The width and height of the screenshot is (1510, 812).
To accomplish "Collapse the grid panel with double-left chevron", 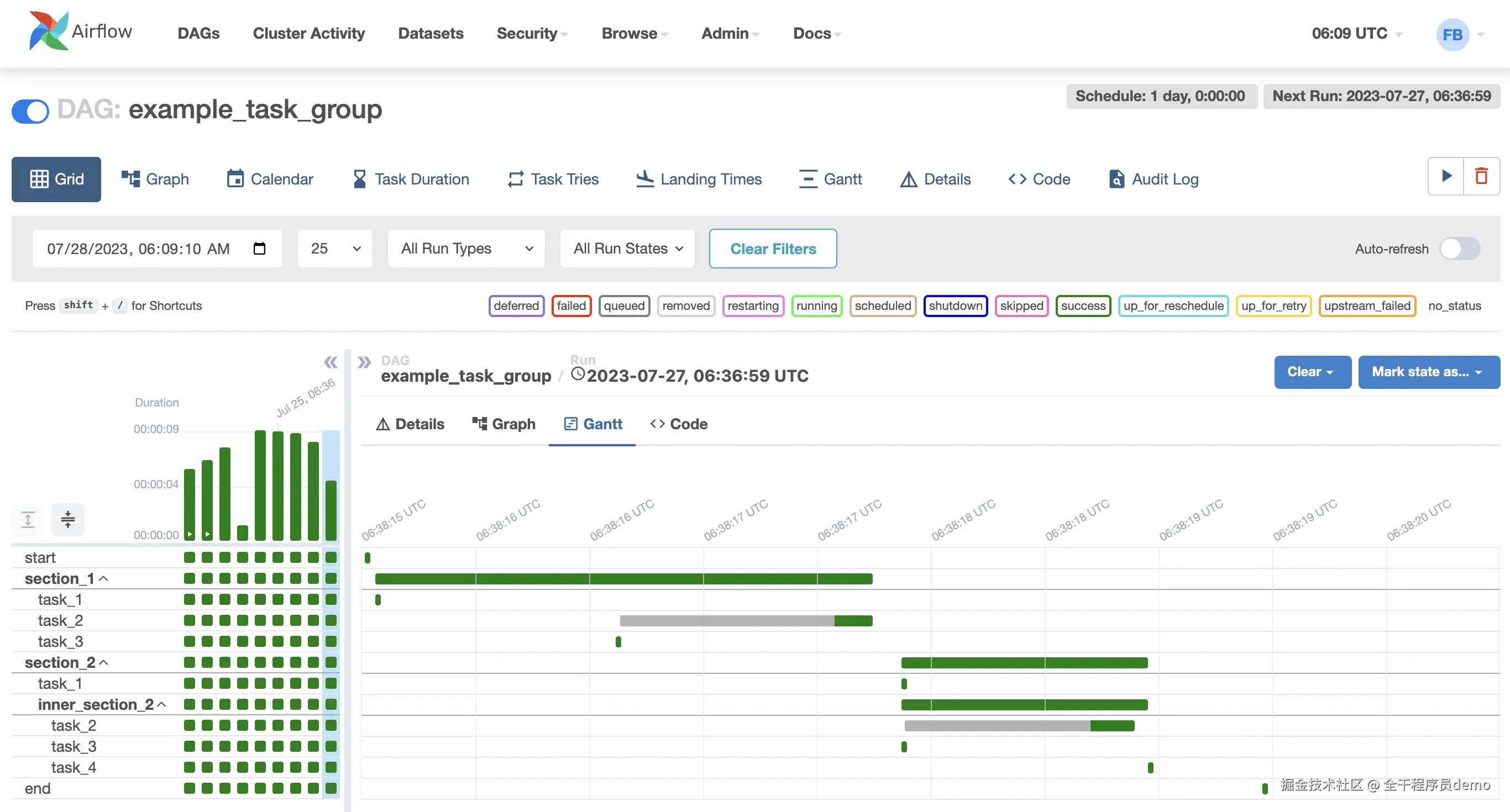I will [x=331, y=363].
